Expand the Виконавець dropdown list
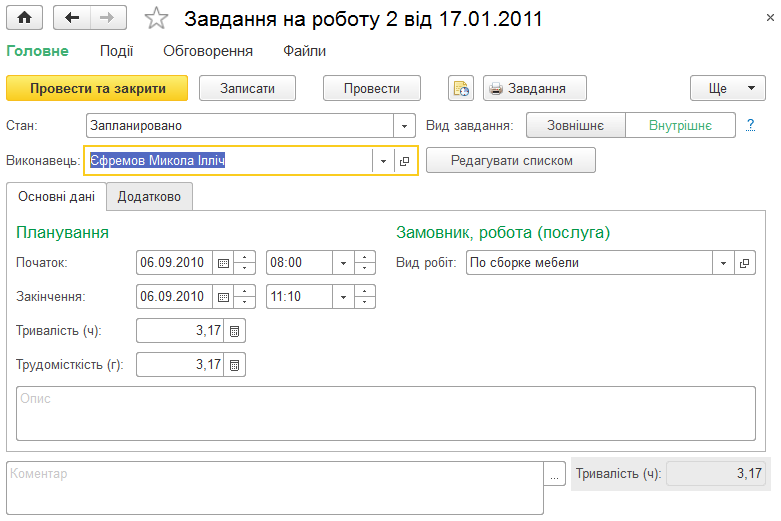Image resolution: width=781 pixels, height=521 pixels. (x=383, y=161)
